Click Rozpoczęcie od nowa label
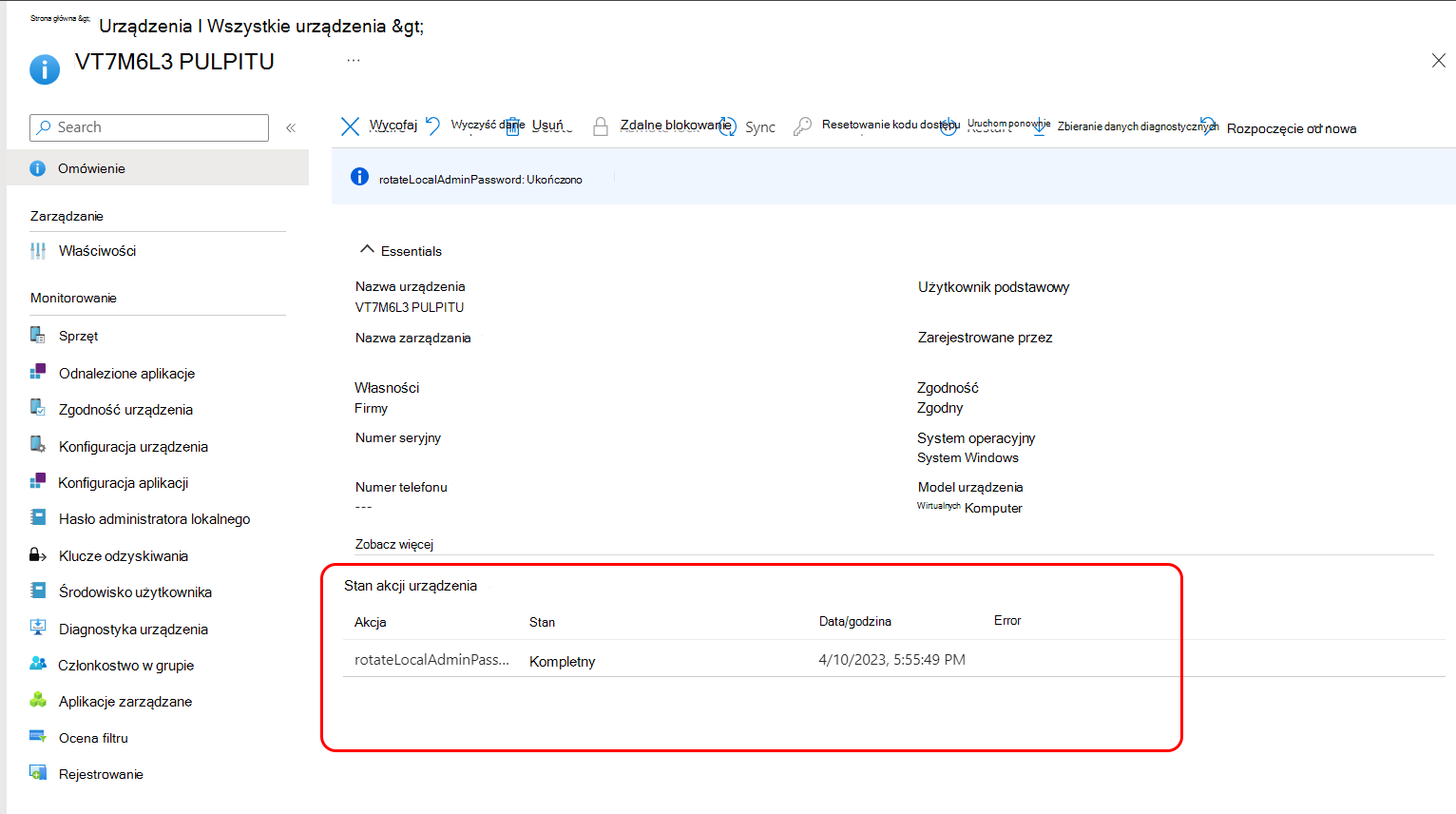Image resolution: width=1456 pixels, height=814 pixels. click(1292, 128)
